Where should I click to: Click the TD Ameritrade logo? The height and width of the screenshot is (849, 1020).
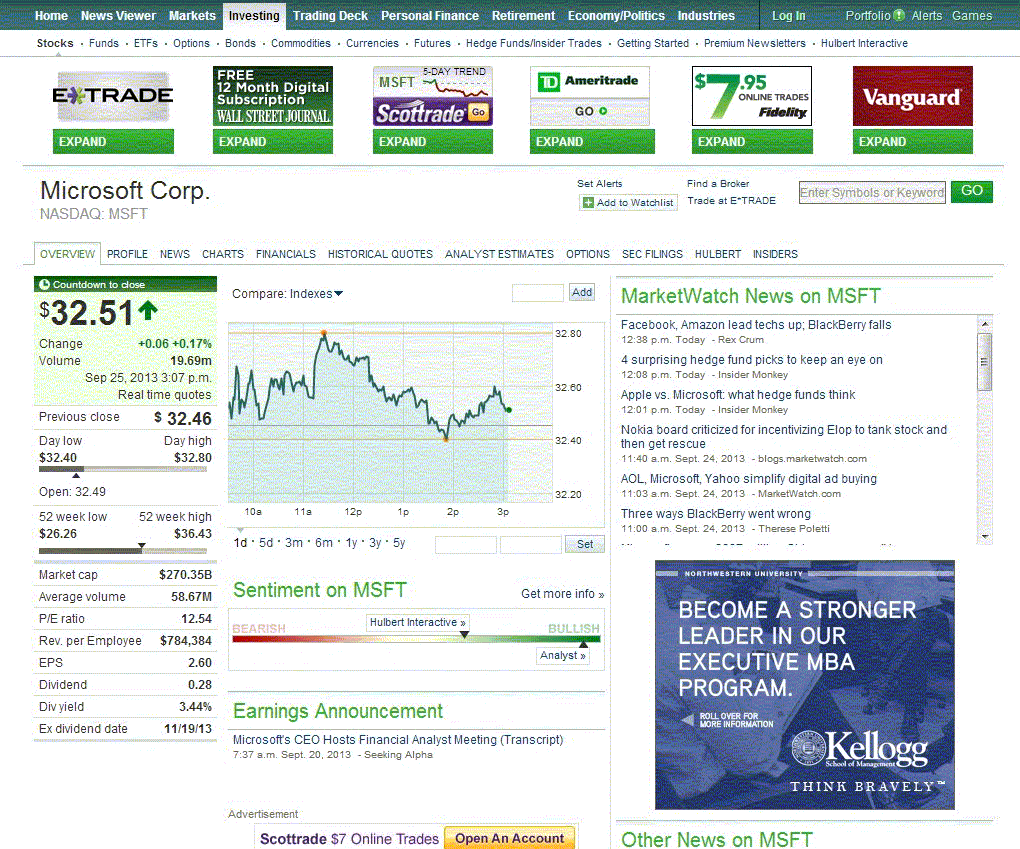[590, 83]
